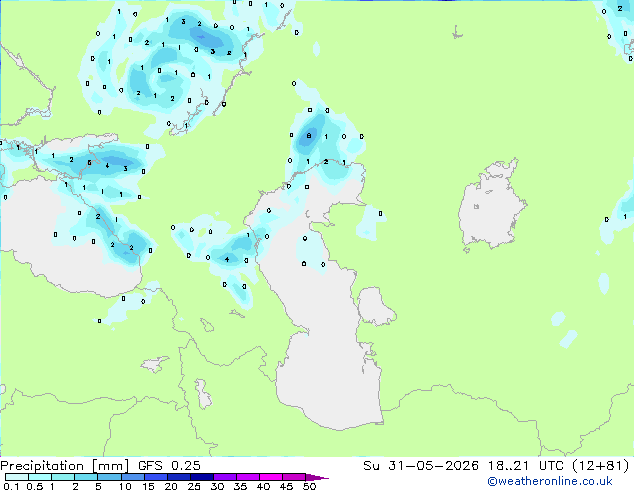The width and height of the screenshot is (634, 490).
Task: Click the legend tick label '35'
Action: coord(240,486)
